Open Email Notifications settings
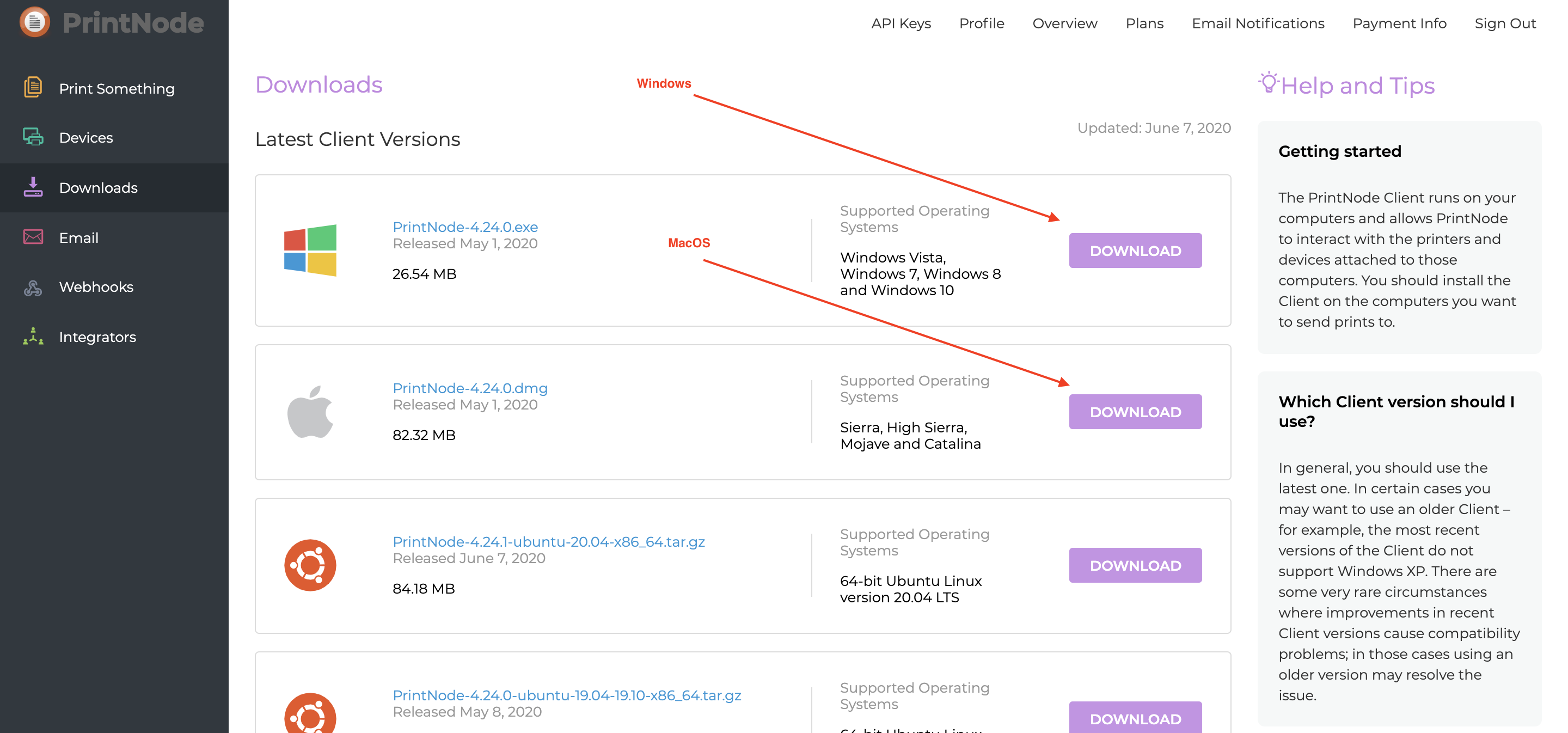 coord(1258,23)
